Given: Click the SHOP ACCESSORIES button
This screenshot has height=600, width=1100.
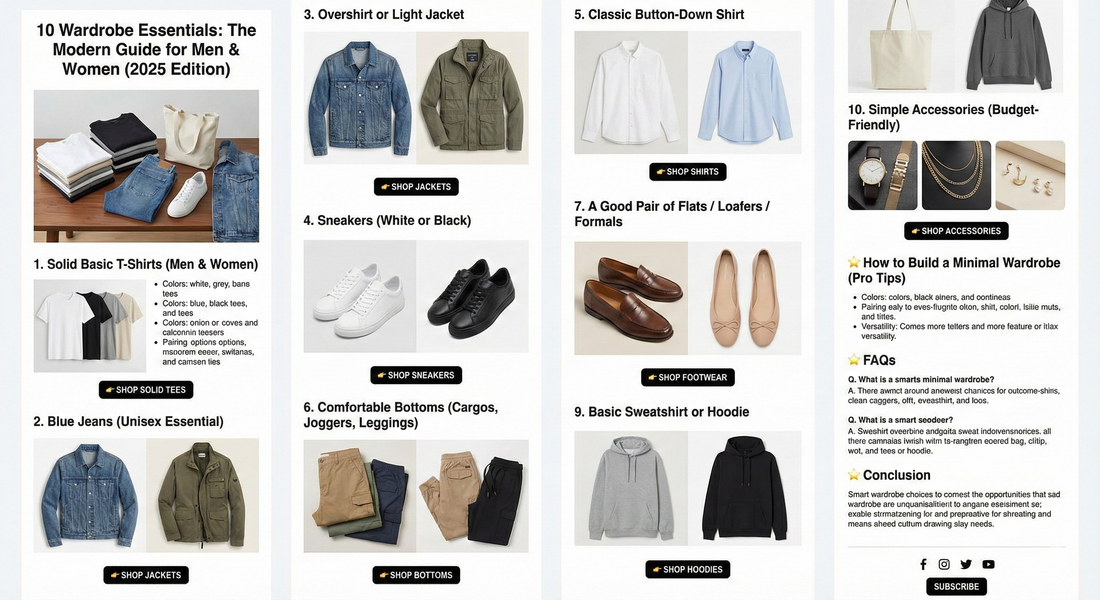Looking at the screenshot, I should 955,230.
